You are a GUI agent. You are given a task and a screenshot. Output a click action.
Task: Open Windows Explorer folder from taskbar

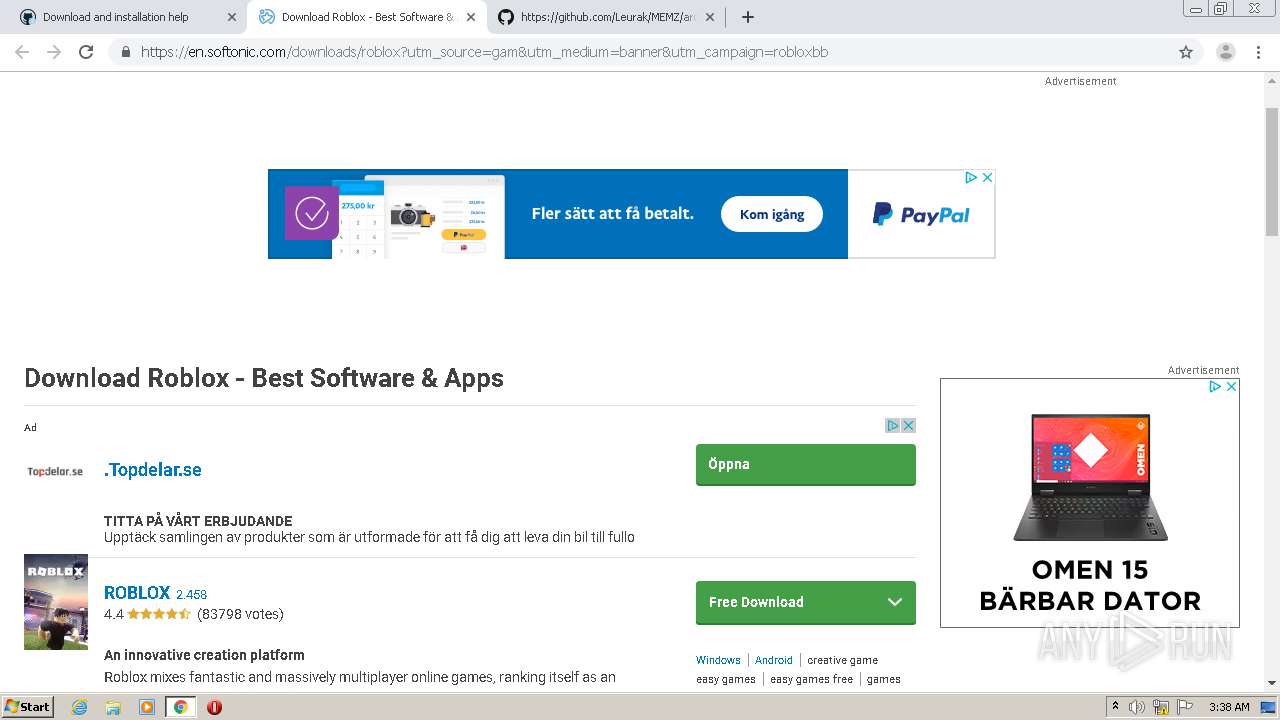click(x=113, y=707)
